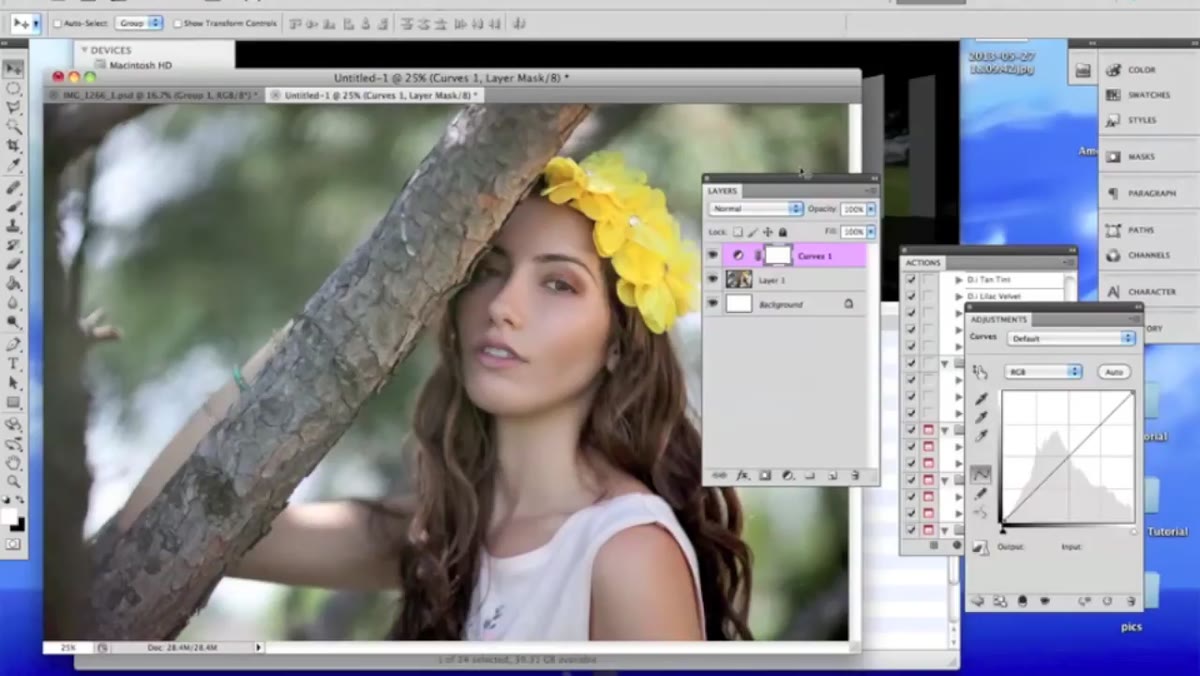Click the black input slider under curve
This screenshot has width=1200, height=676.
pyautogui.click(x=1003, y=530)
